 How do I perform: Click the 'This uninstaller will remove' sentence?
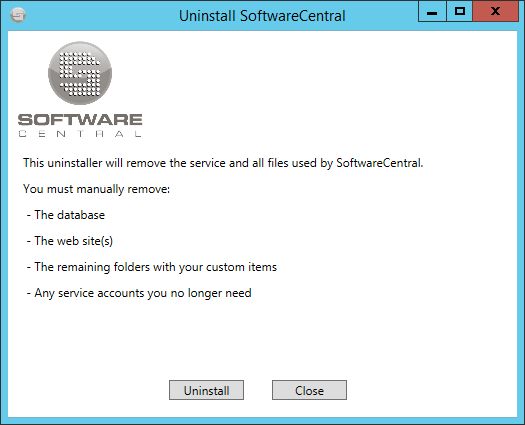pyautogui.click(x=223, y=163)
